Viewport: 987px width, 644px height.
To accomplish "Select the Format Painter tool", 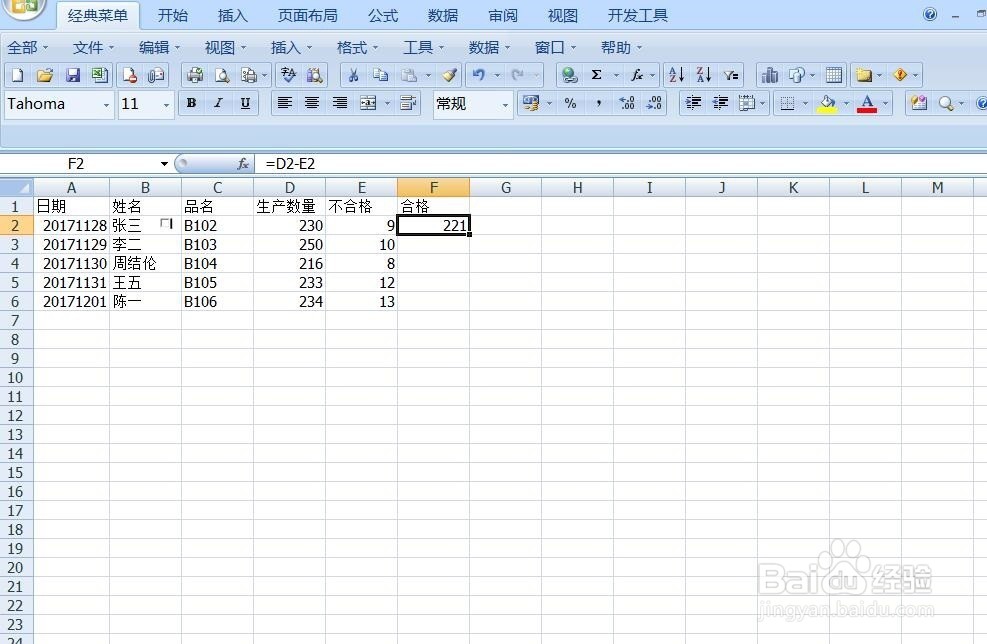I will click(448, 75).
